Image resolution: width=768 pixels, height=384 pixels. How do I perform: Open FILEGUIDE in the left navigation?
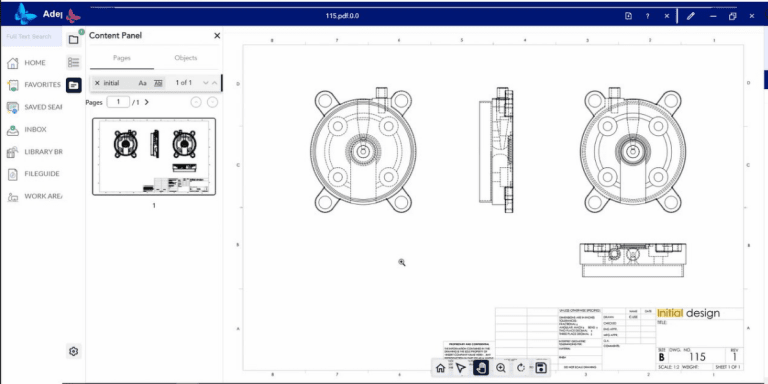coord(34,174)
